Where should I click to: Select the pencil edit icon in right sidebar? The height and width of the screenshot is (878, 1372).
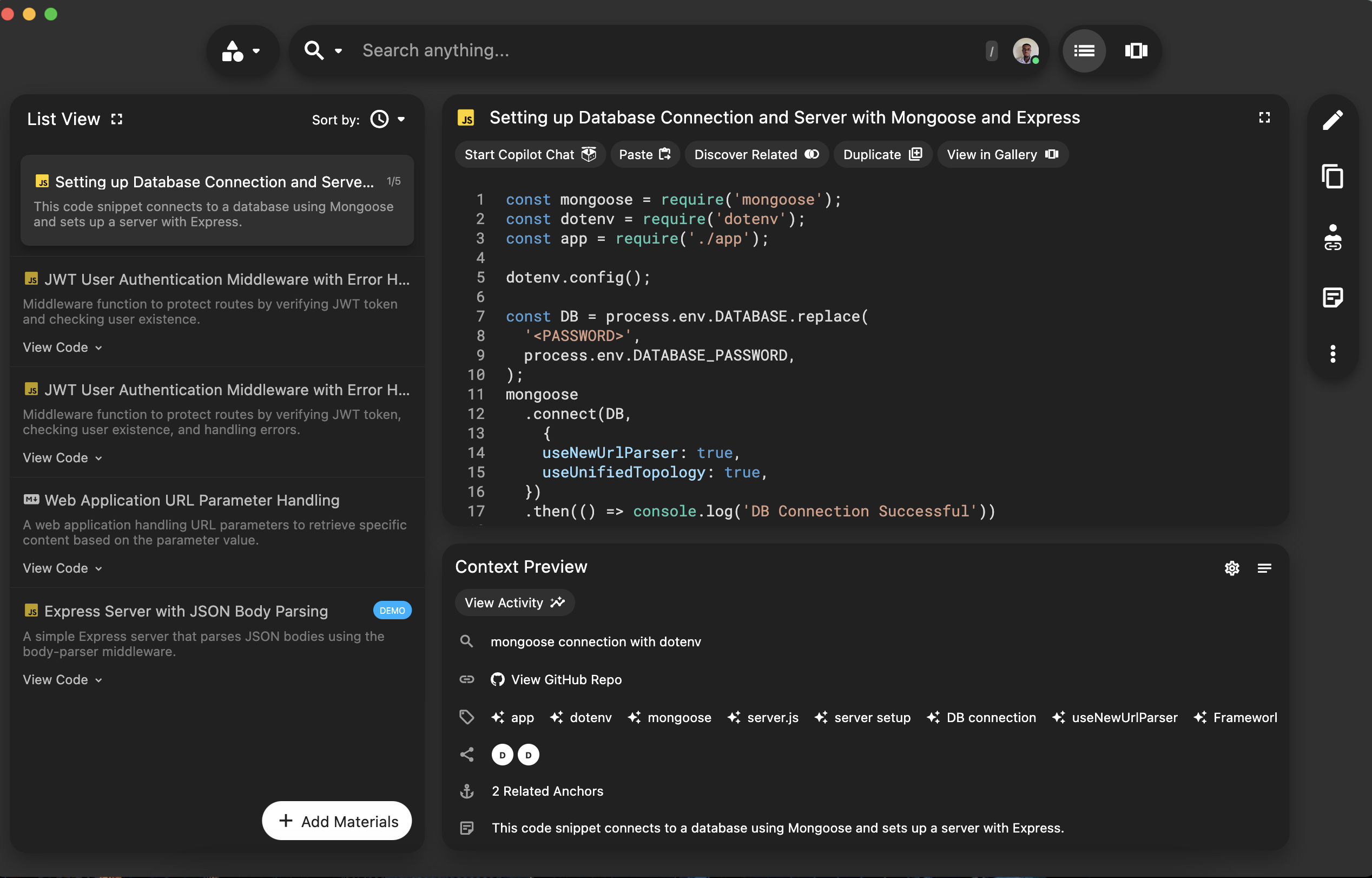click(1333, 119)
